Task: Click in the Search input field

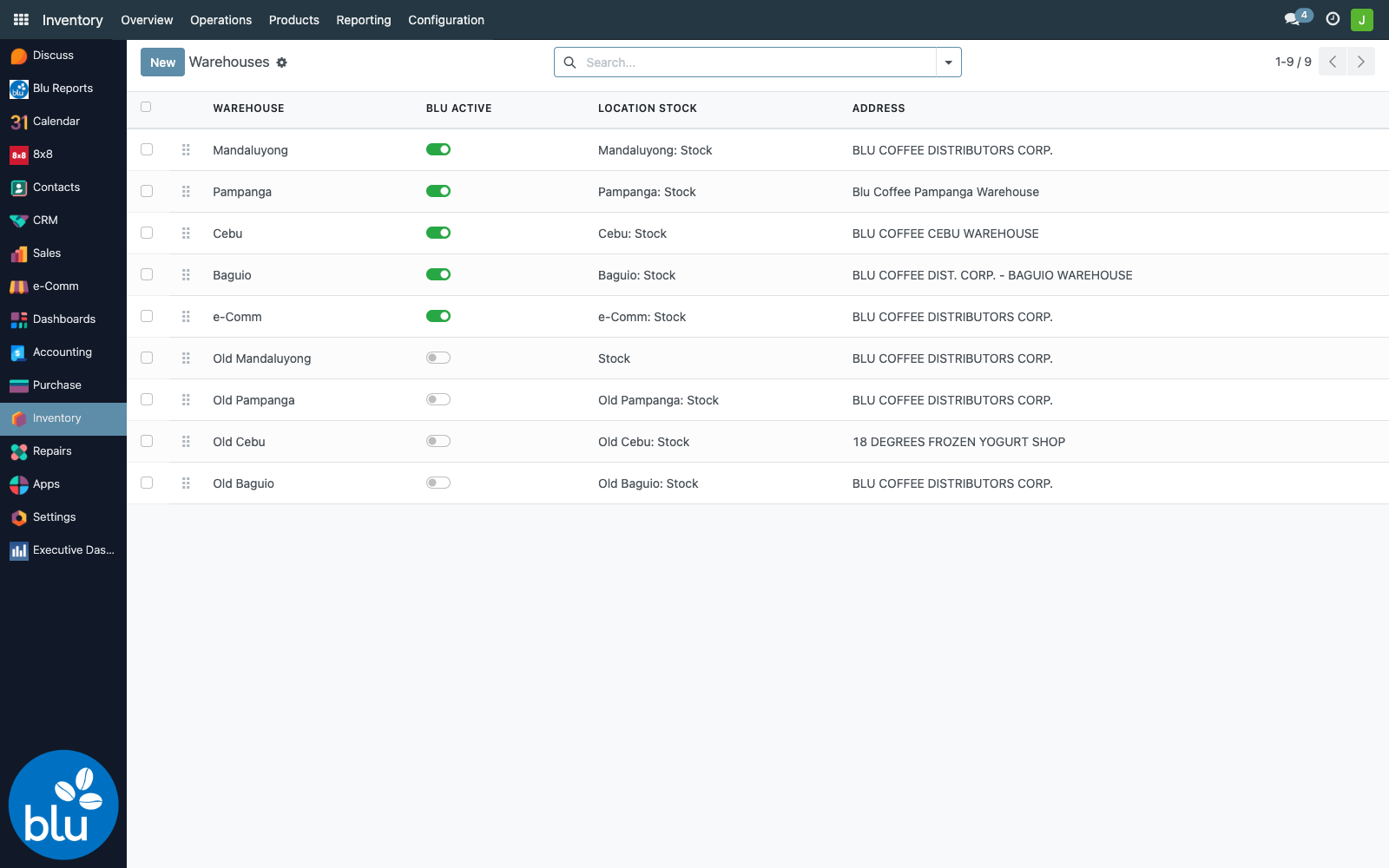Action: coord(758,62)
